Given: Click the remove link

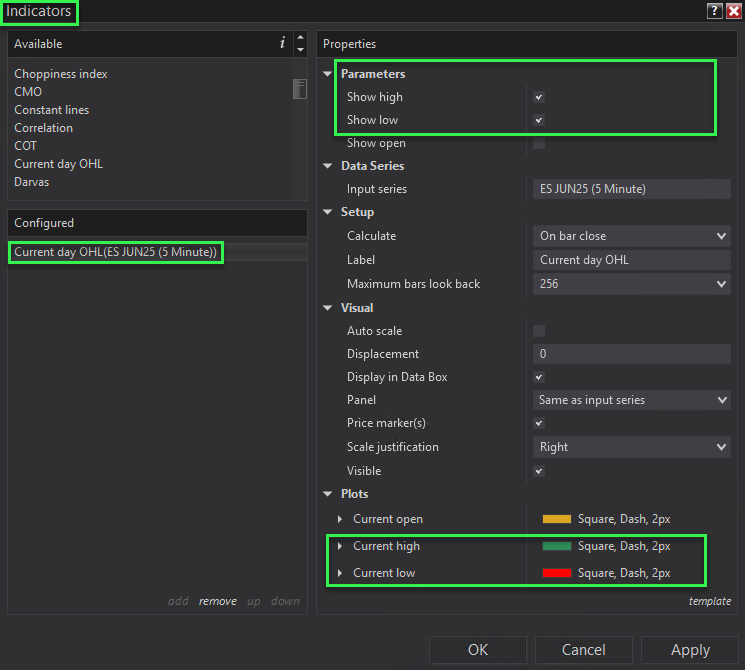Looking at the screenshot, I should [x=218, y=601].
